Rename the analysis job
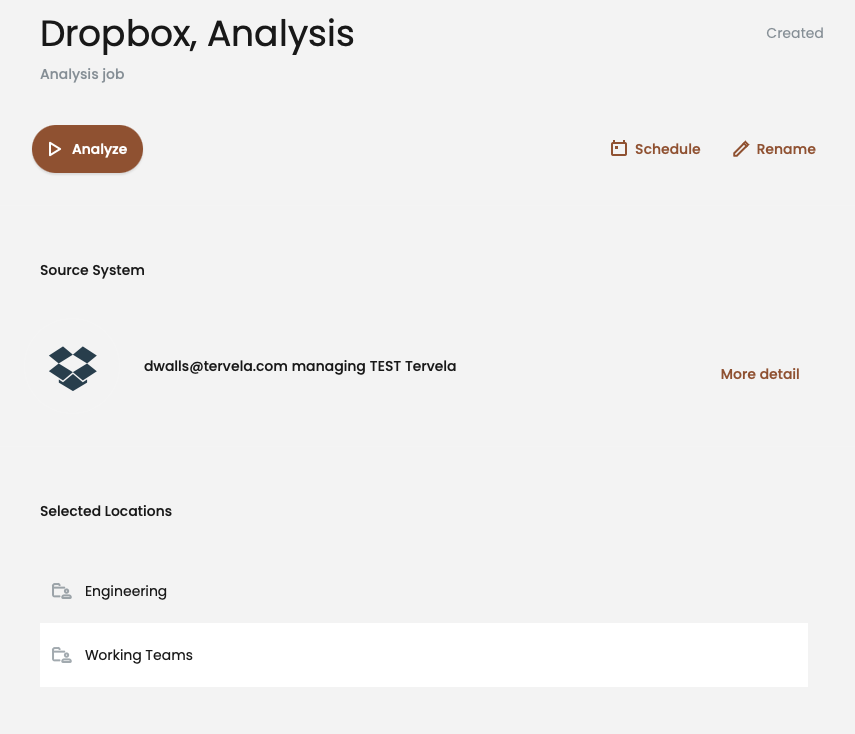The image size is (855, 734). [x=774, y=149]
